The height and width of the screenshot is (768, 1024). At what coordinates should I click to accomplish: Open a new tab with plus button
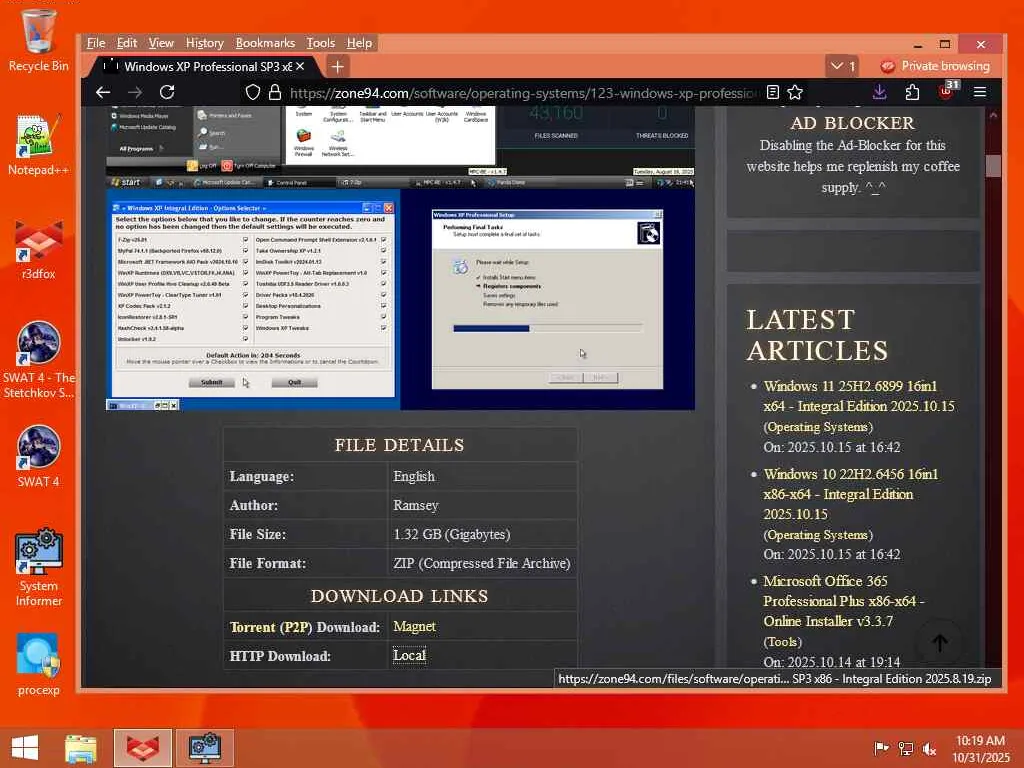338,66
